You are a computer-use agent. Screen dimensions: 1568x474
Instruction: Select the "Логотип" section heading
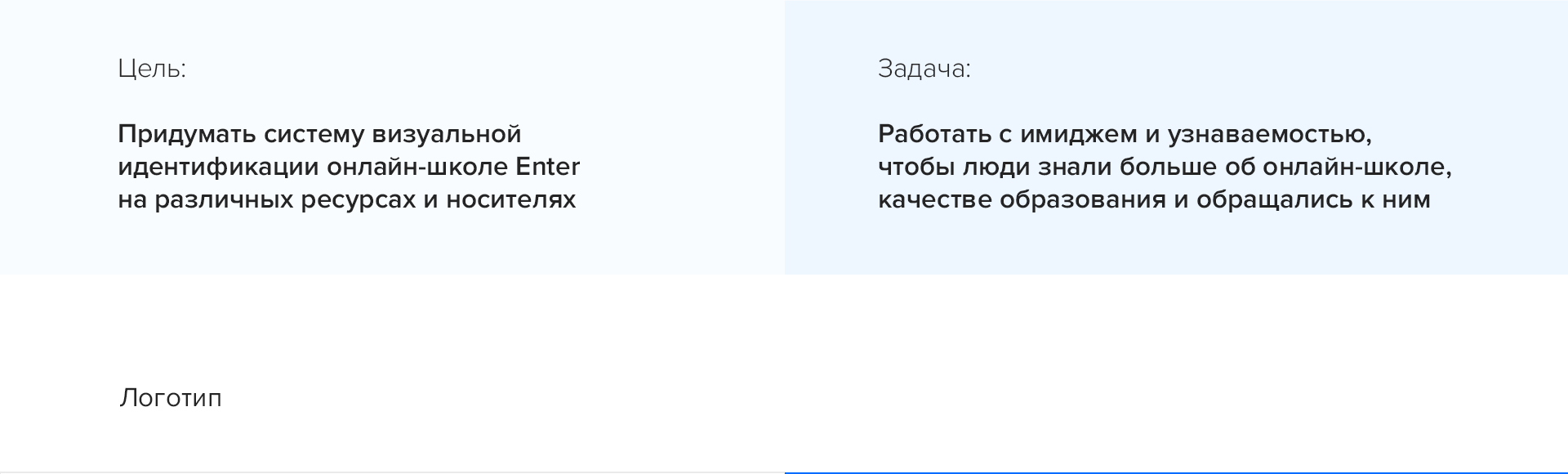click(x=171, y=398)
